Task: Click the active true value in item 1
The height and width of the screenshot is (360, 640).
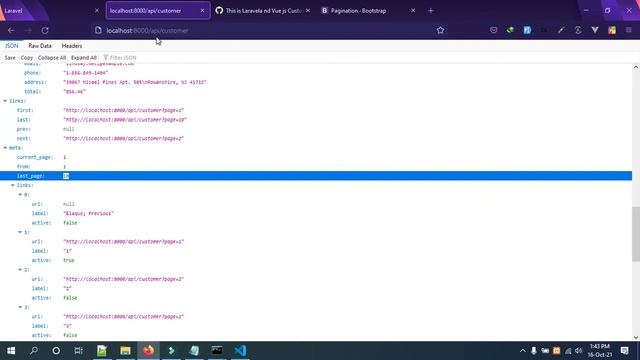Action: click(69, 260)
